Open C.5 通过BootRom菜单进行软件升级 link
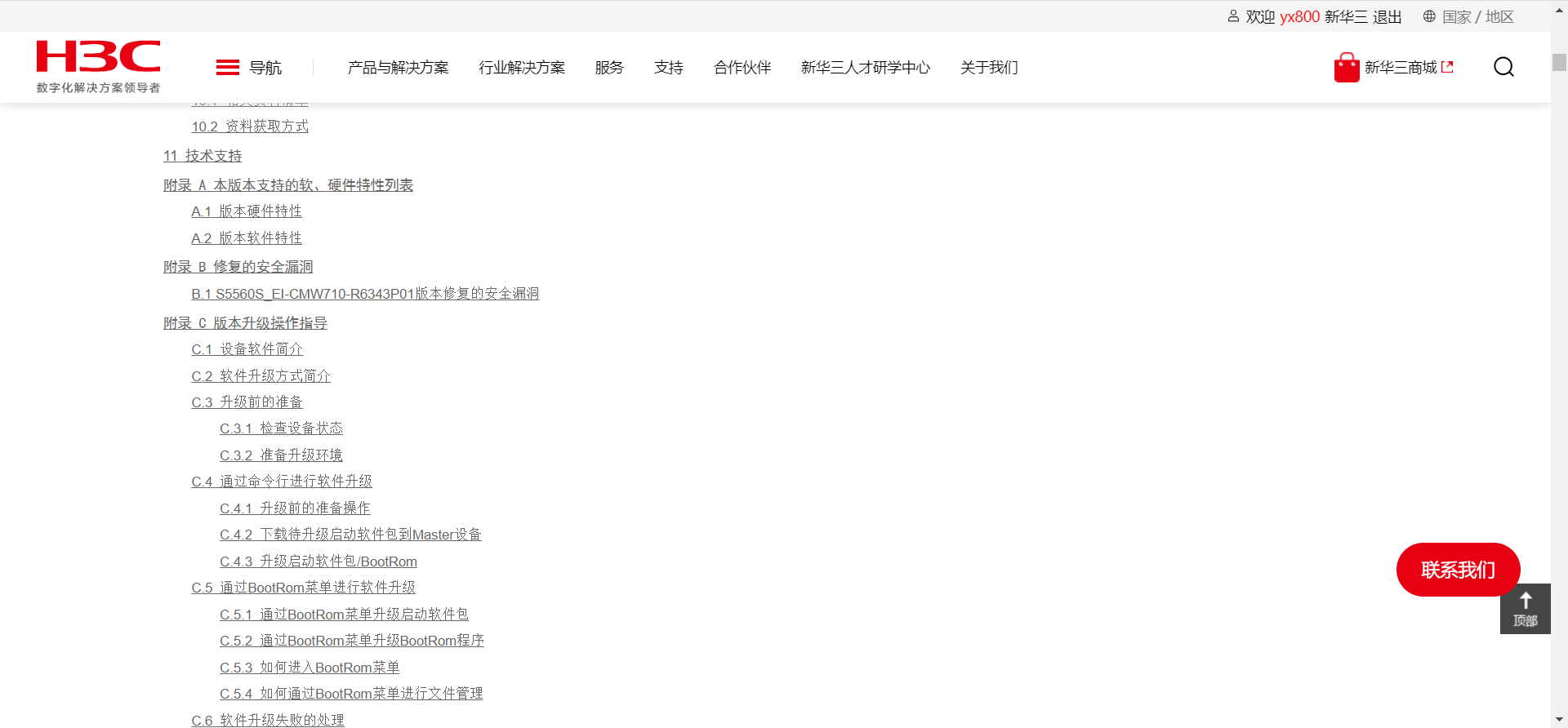1568x728 pixels. [303, 588]
